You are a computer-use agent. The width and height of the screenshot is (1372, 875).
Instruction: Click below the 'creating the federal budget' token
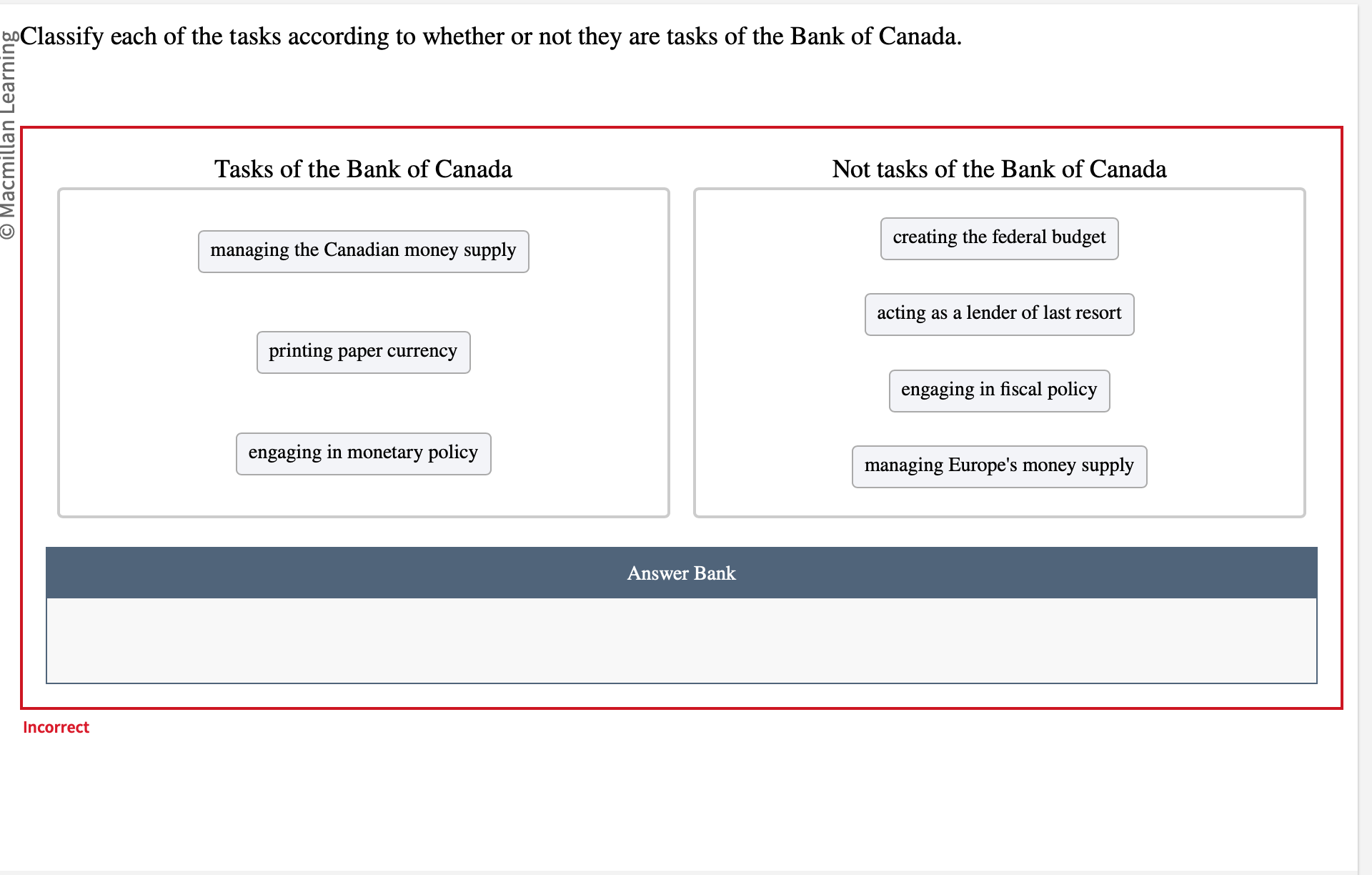point(998,279)
